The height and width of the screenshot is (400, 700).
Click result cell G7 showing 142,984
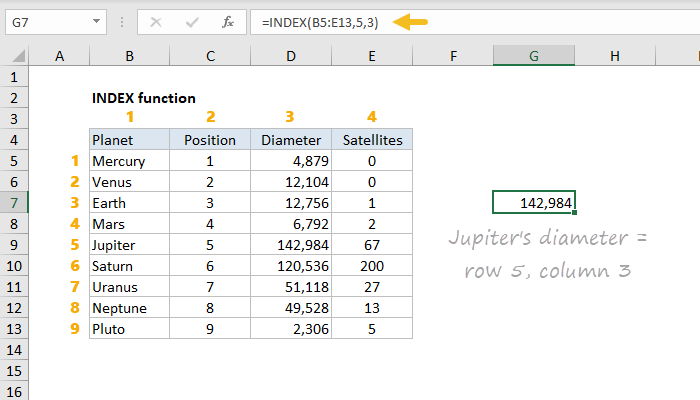coord(534,202)
